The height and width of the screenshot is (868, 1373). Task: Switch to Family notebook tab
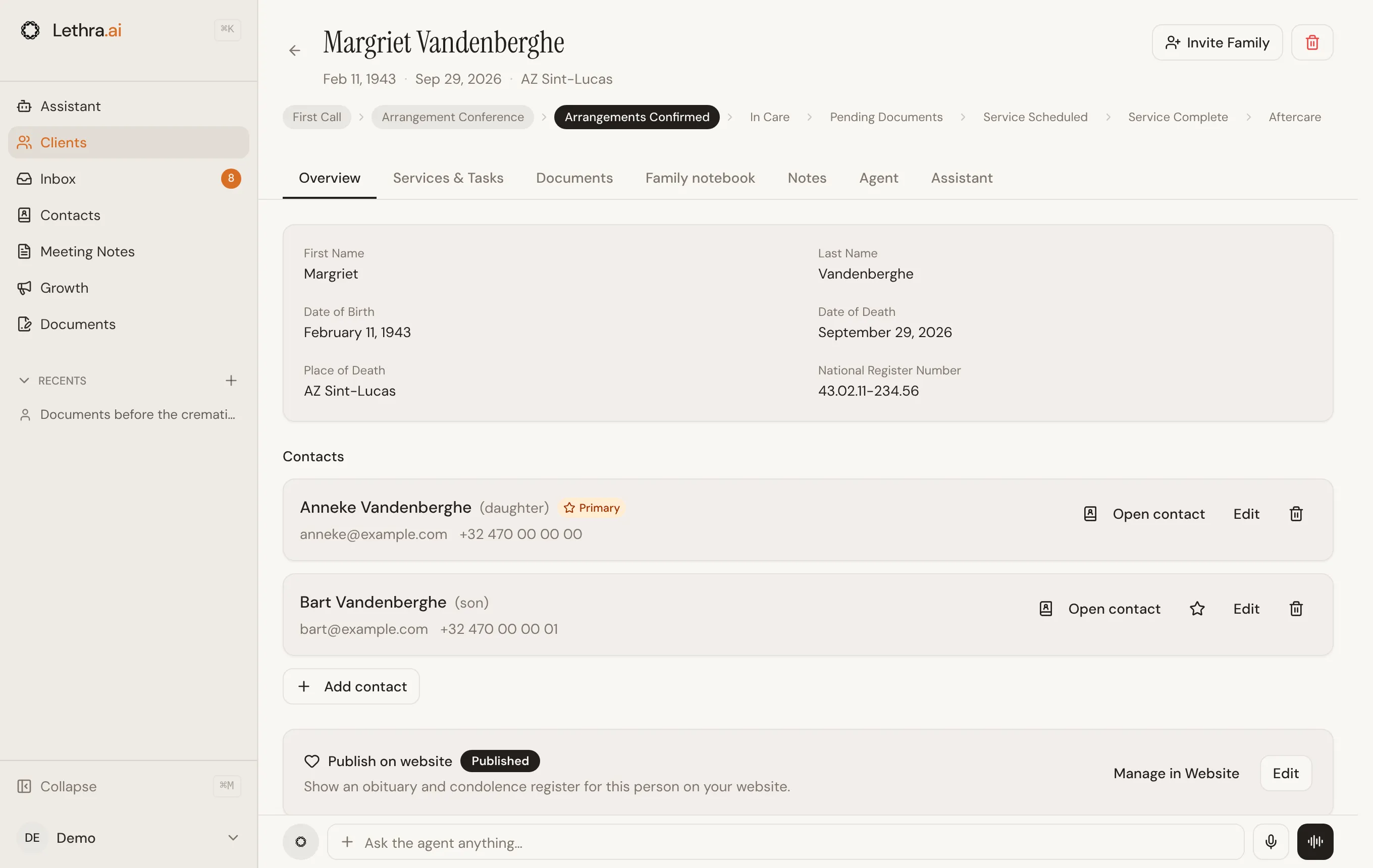700,178
